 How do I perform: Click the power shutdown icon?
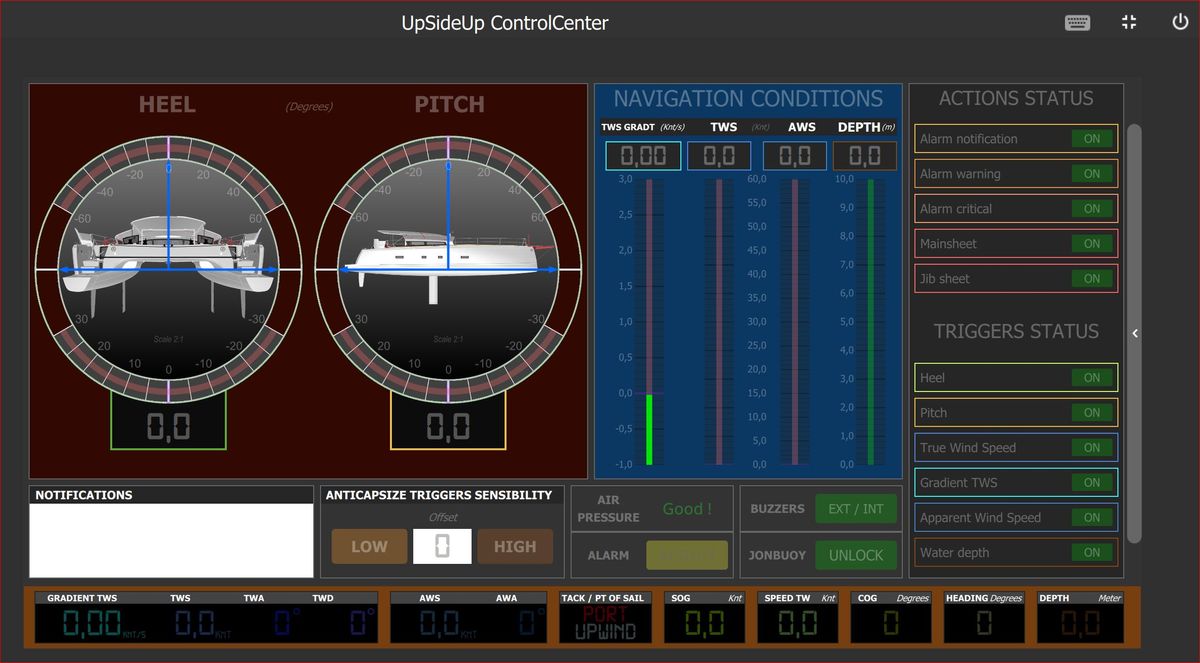point(1180,22)
